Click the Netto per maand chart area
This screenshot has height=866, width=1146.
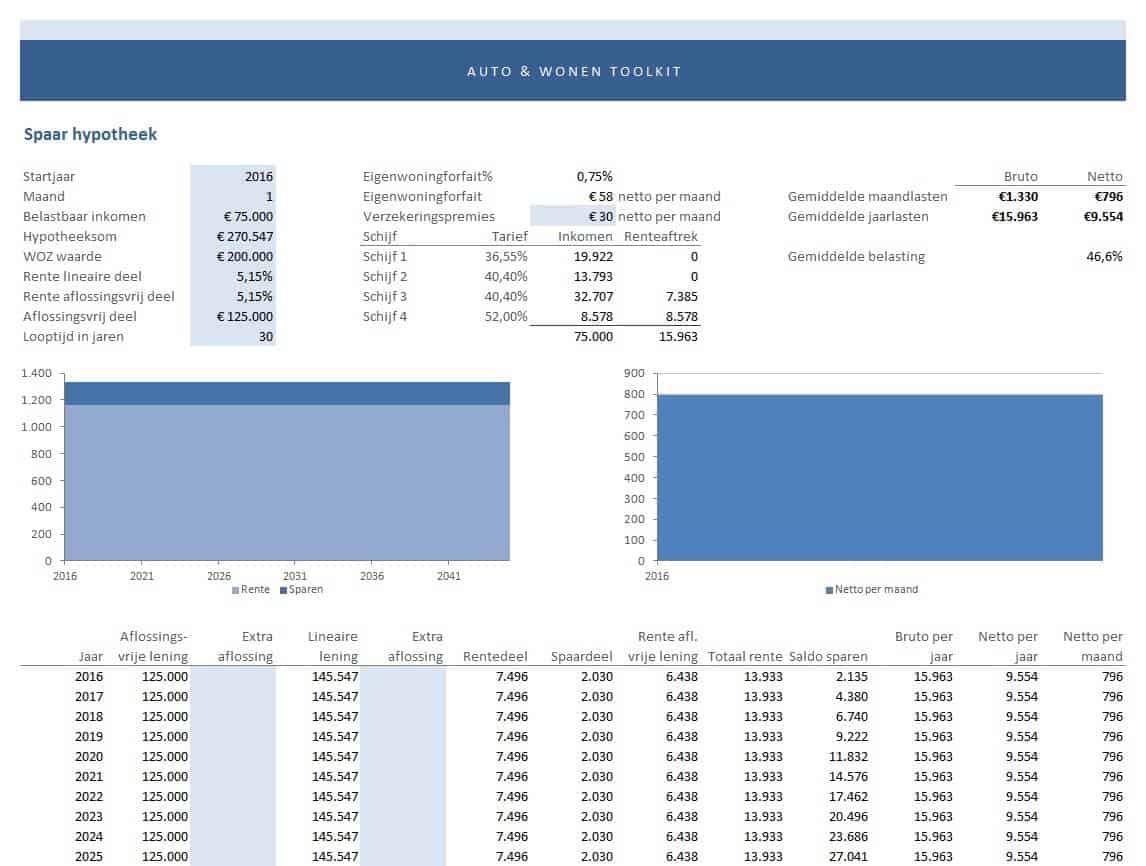(x=880, y=478)
